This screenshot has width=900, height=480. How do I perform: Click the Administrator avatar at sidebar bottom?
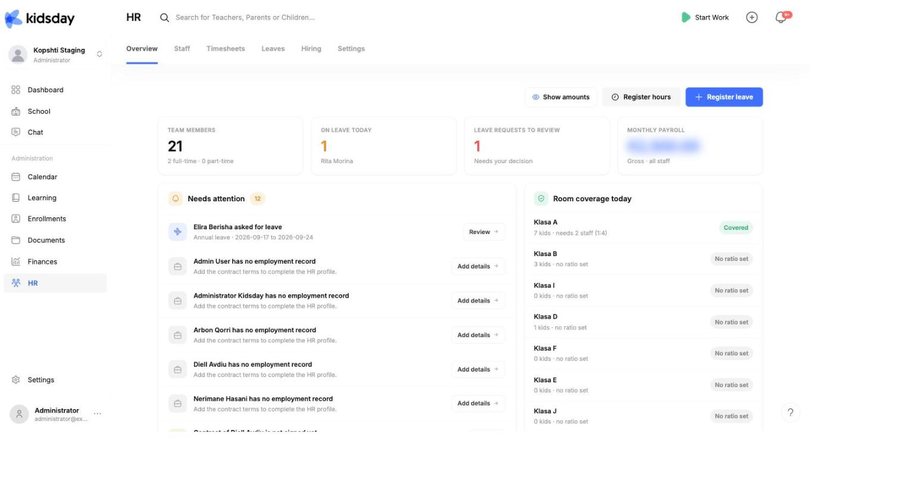(19, 414)
